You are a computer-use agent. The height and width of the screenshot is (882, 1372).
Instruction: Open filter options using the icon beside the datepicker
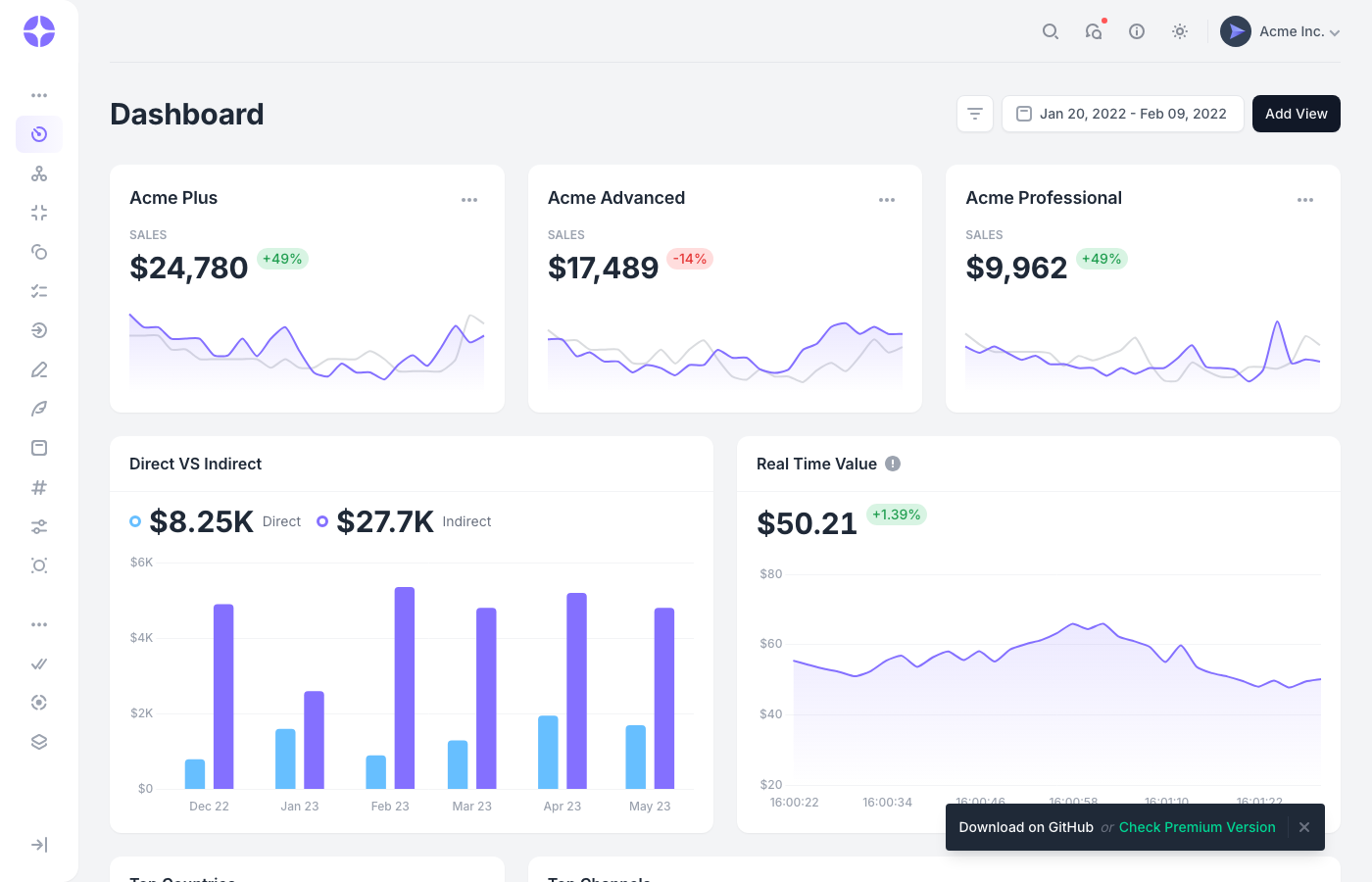975,114
